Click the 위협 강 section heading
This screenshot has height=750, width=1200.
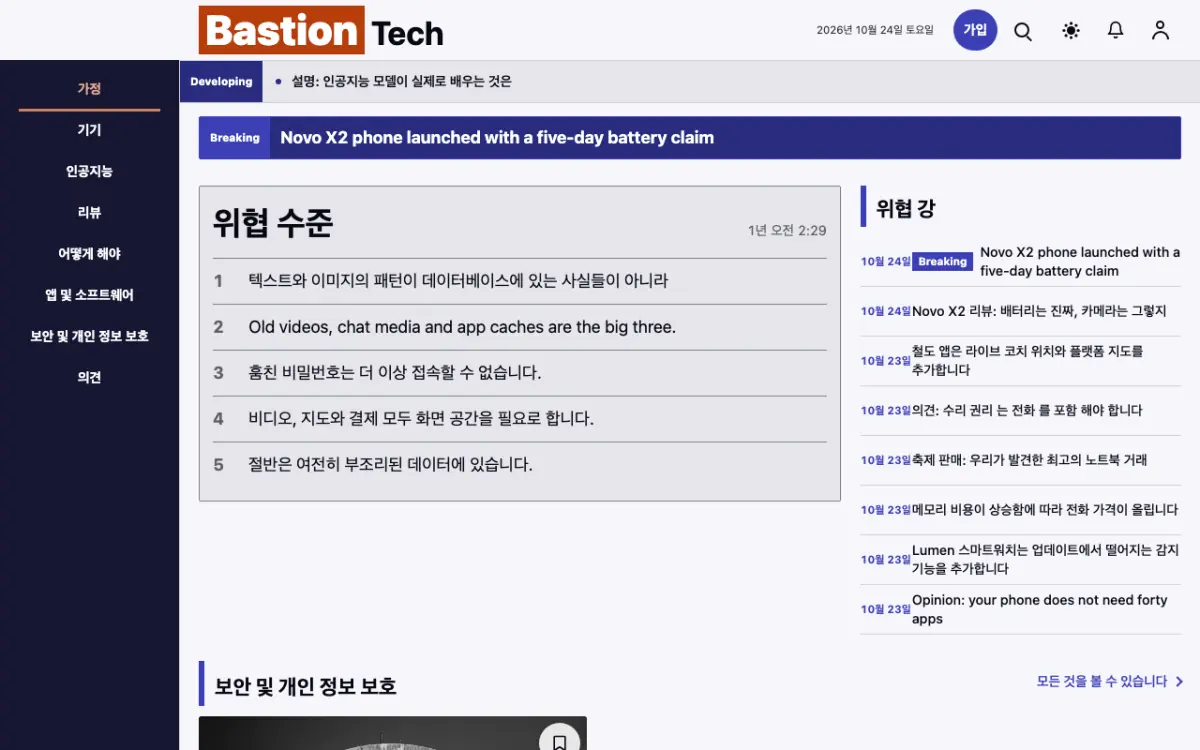(906, 208)
